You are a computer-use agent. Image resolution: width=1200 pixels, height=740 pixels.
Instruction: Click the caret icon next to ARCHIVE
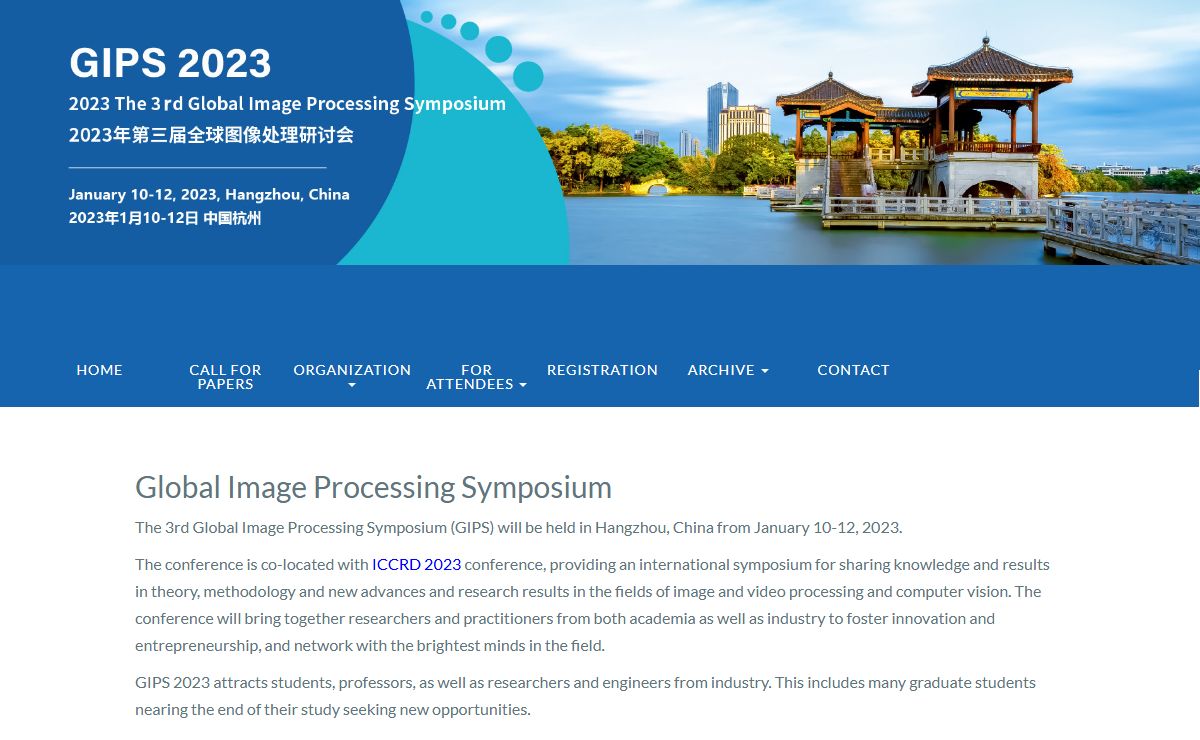click(x=765, y=371)
